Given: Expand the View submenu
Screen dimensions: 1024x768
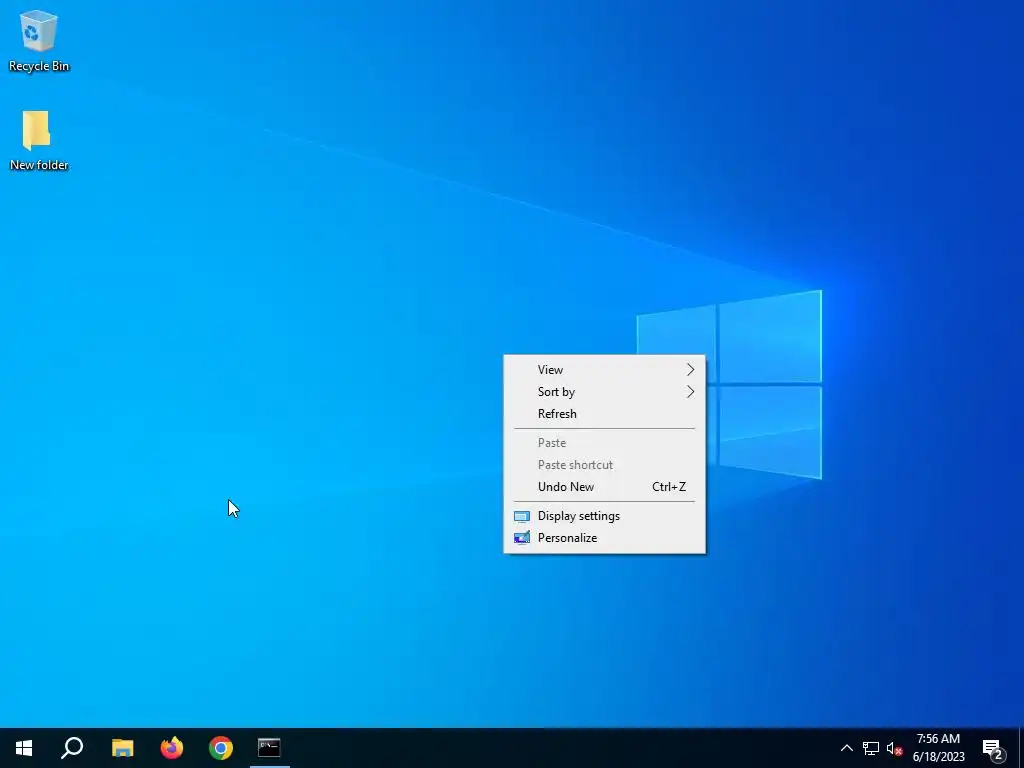Looking at the screenshot, I should 604,370.
